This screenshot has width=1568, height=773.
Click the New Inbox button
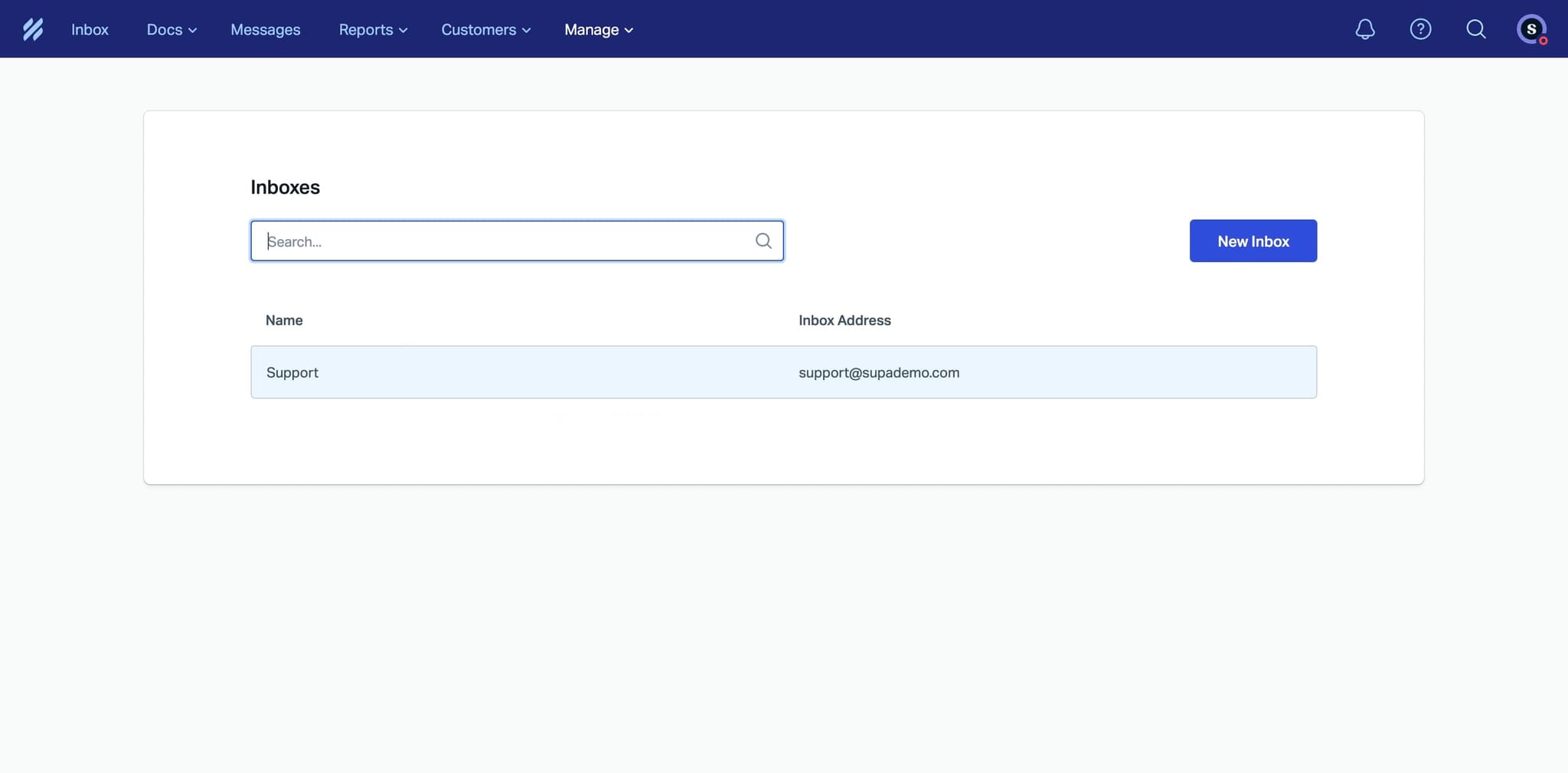1253,241
